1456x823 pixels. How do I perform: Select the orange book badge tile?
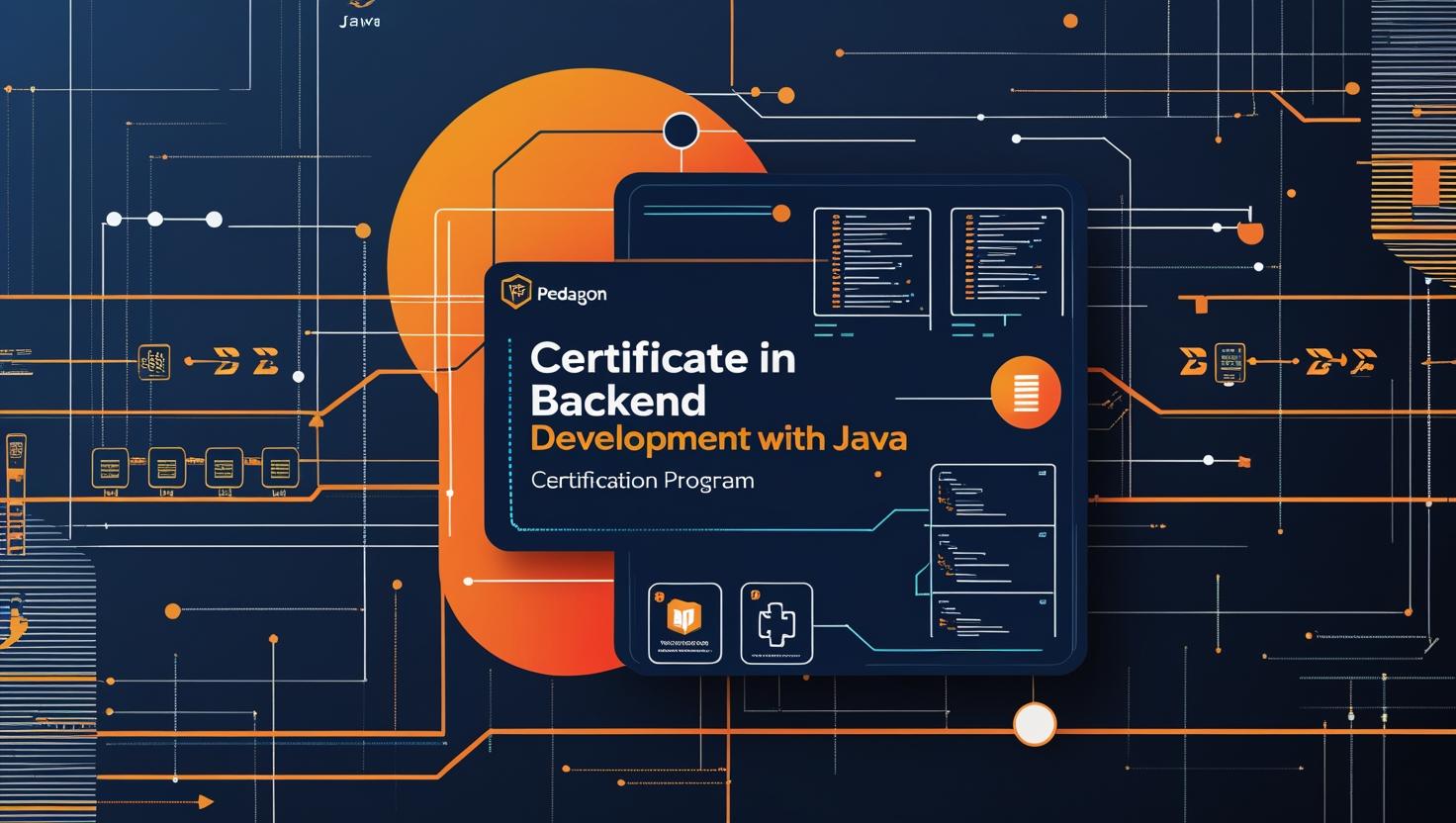click(x=684, y=623)
